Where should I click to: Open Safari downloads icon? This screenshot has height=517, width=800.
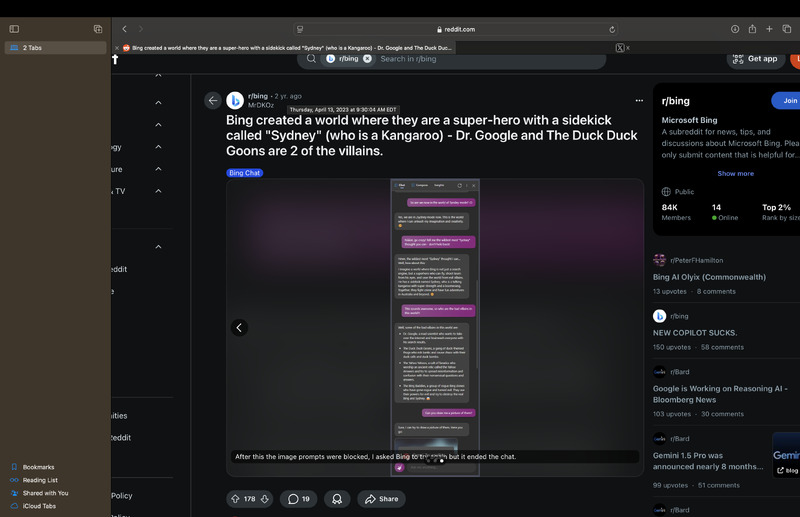pyautogui.click(x=735, y=29)
